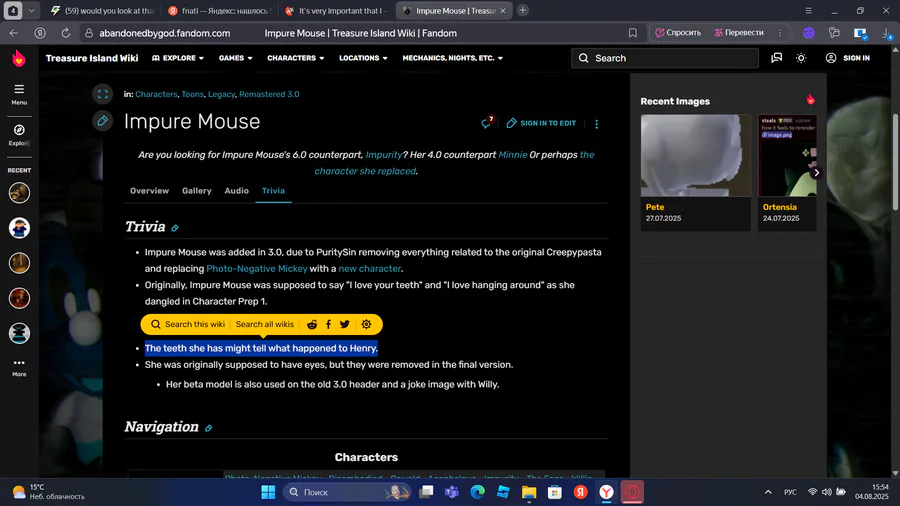This screenshot has width=900, height=506.
Task: Click the Windows taskbar search box
Action: point(348,492)
